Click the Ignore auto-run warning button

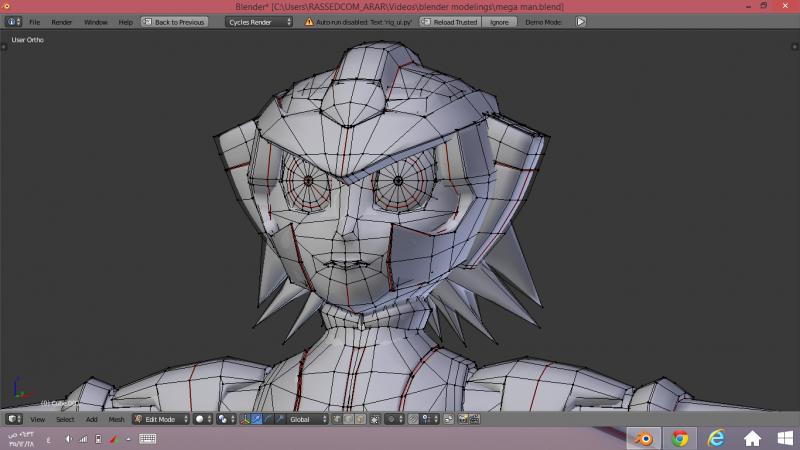coord(499,21)
